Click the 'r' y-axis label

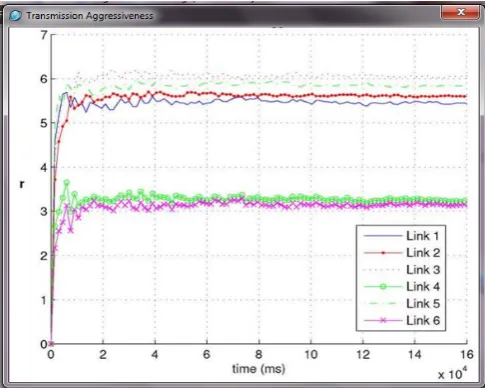(22, 184)
